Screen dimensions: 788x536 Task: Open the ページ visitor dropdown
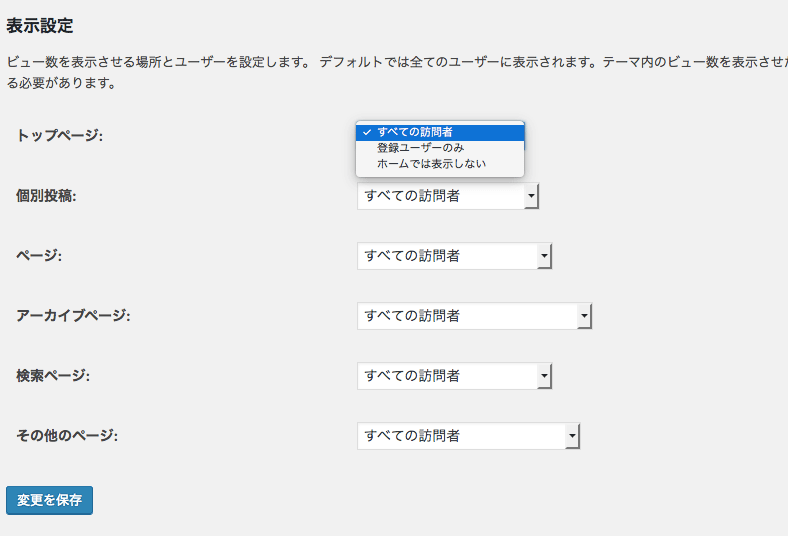(454, 256)
